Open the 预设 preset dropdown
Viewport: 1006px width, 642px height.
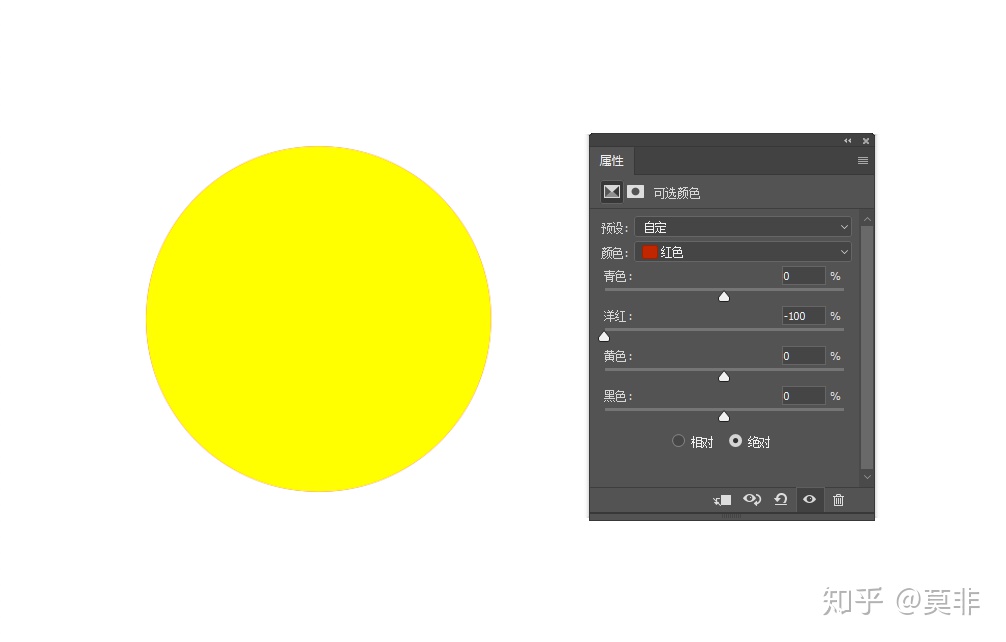click(743, 227)
